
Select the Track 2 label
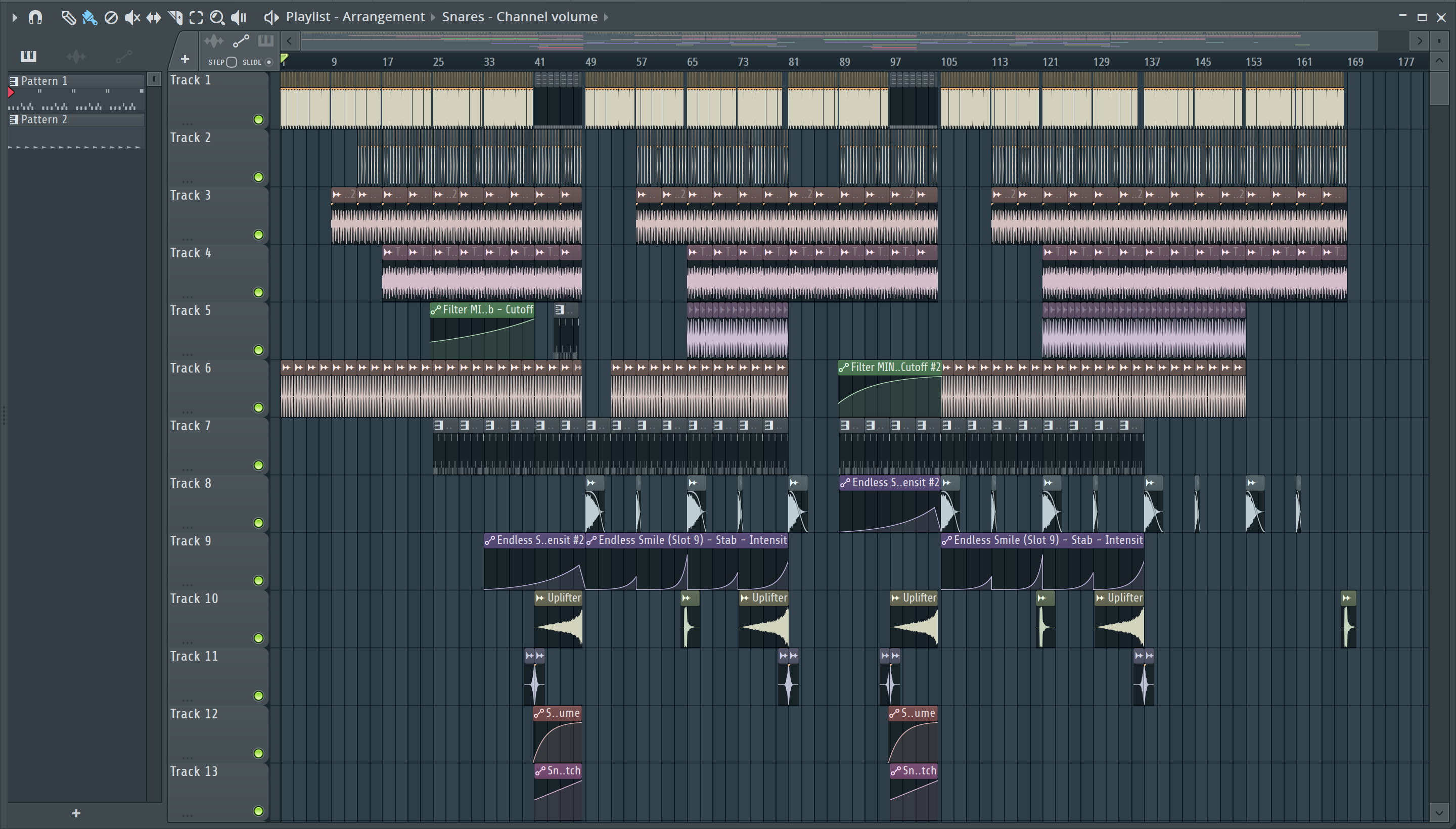click(190, 138)
